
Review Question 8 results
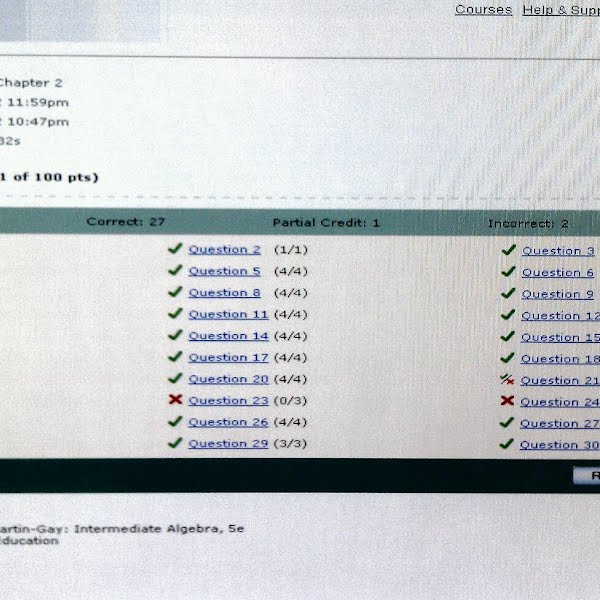click(x=225, y=293)
